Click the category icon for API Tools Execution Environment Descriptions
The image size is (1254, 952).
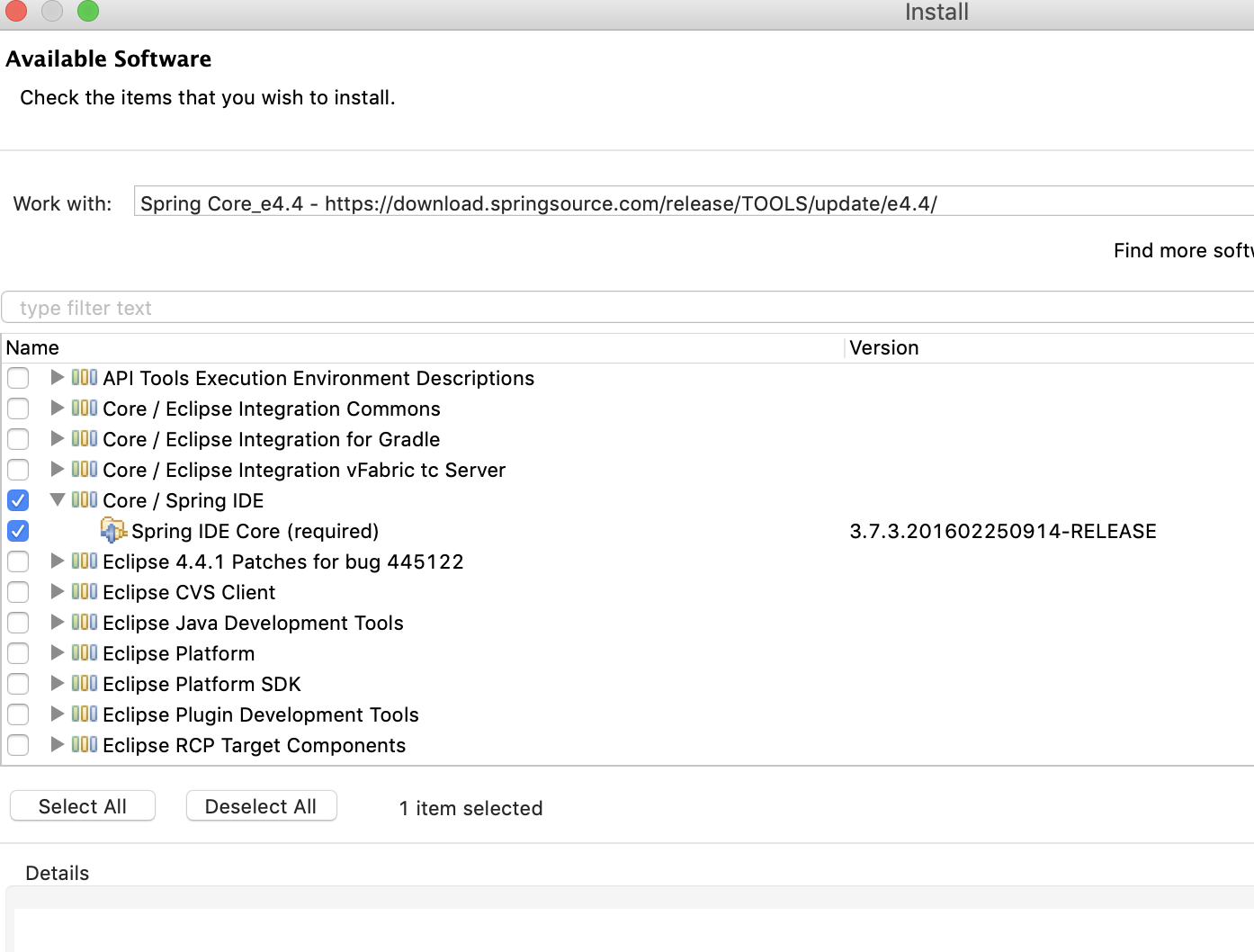click(85, 377)
